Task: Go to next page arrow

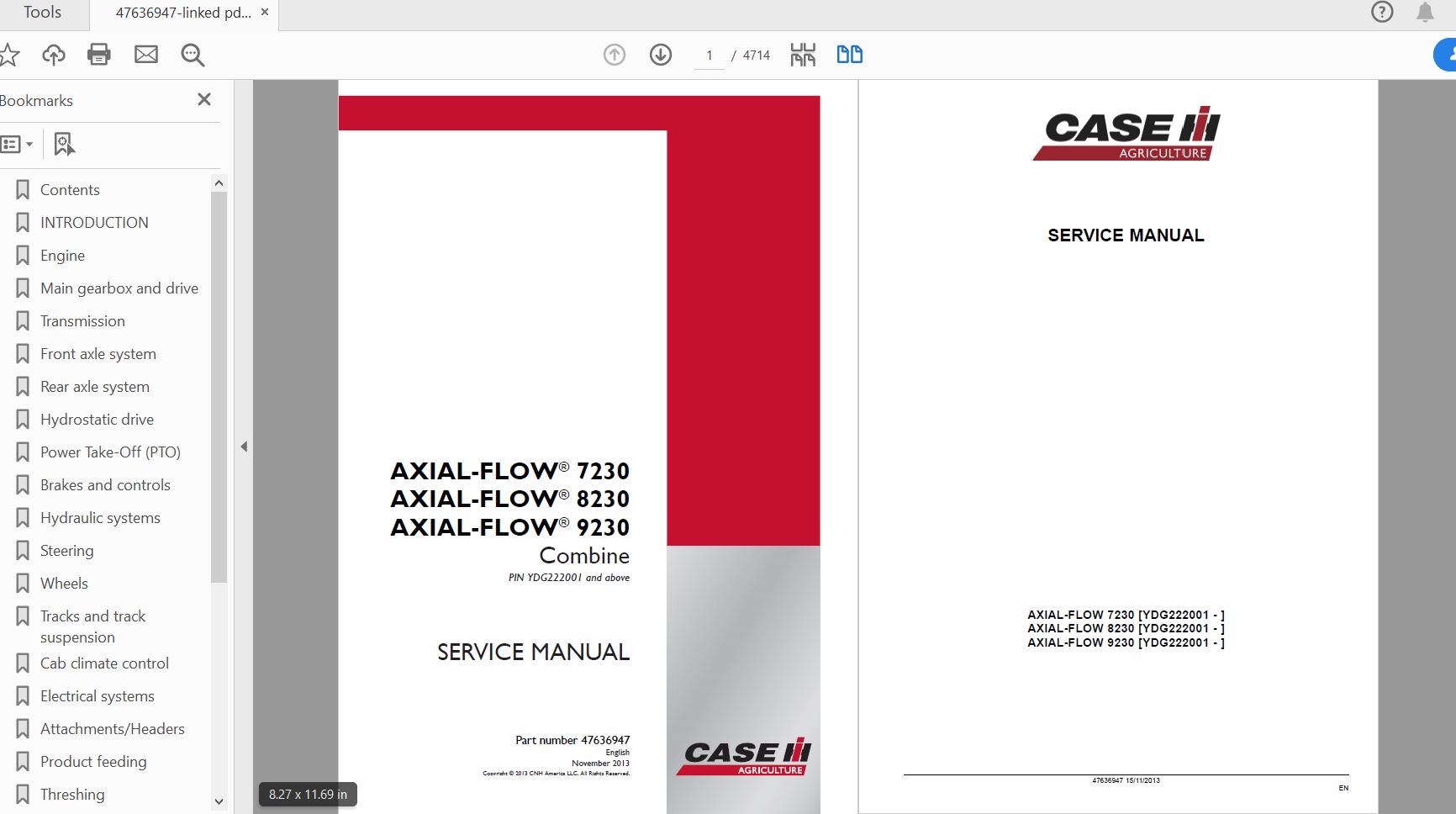Action: 661,55
